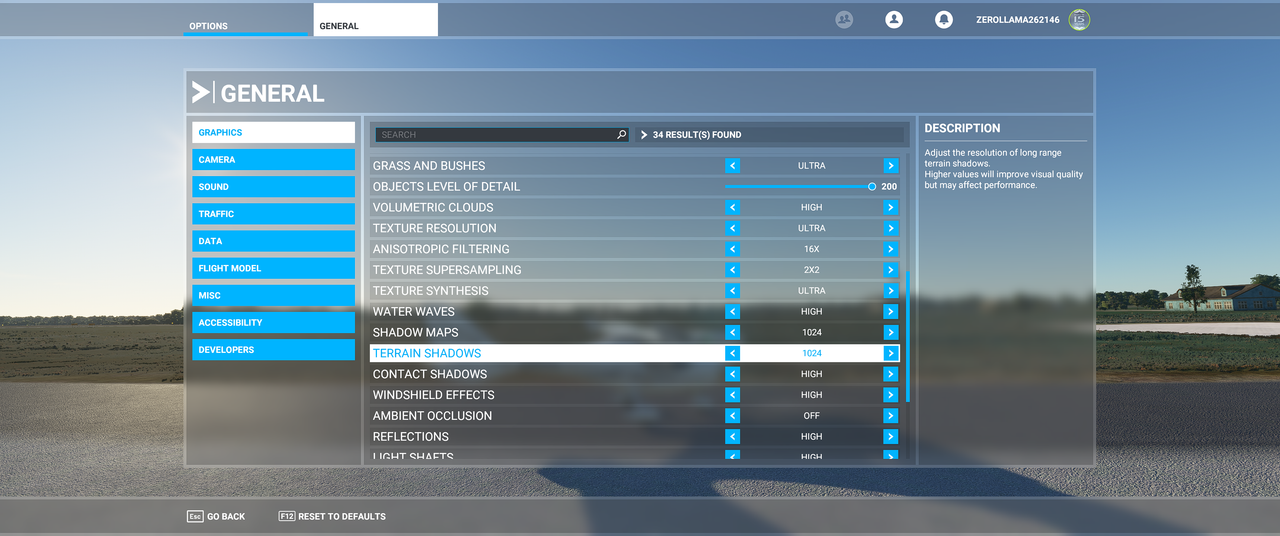Click the Texture Supersampling 2X2 value

click(811, 270)
